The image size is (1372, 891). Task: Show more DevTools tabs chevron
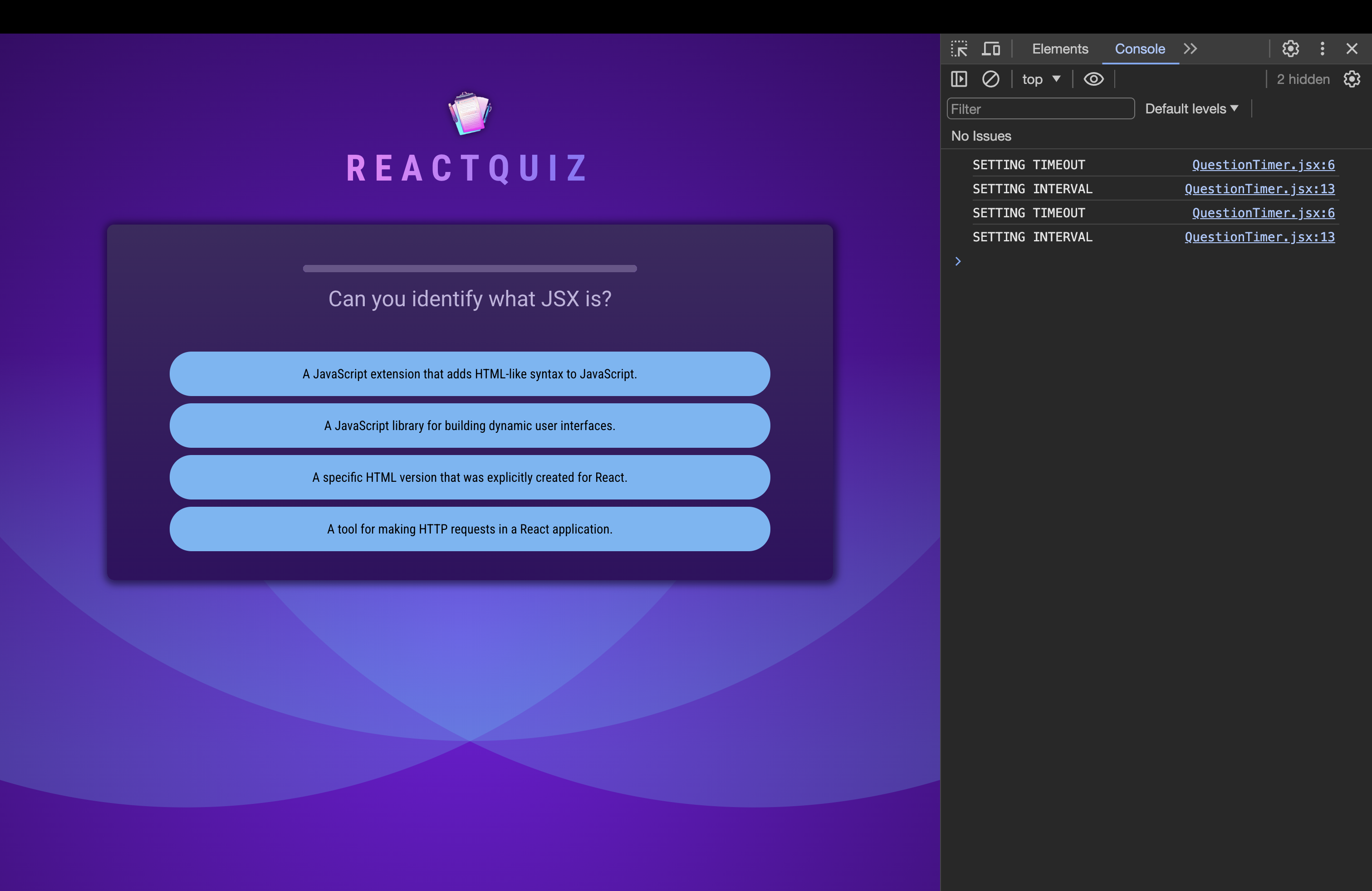point(1190,49)
